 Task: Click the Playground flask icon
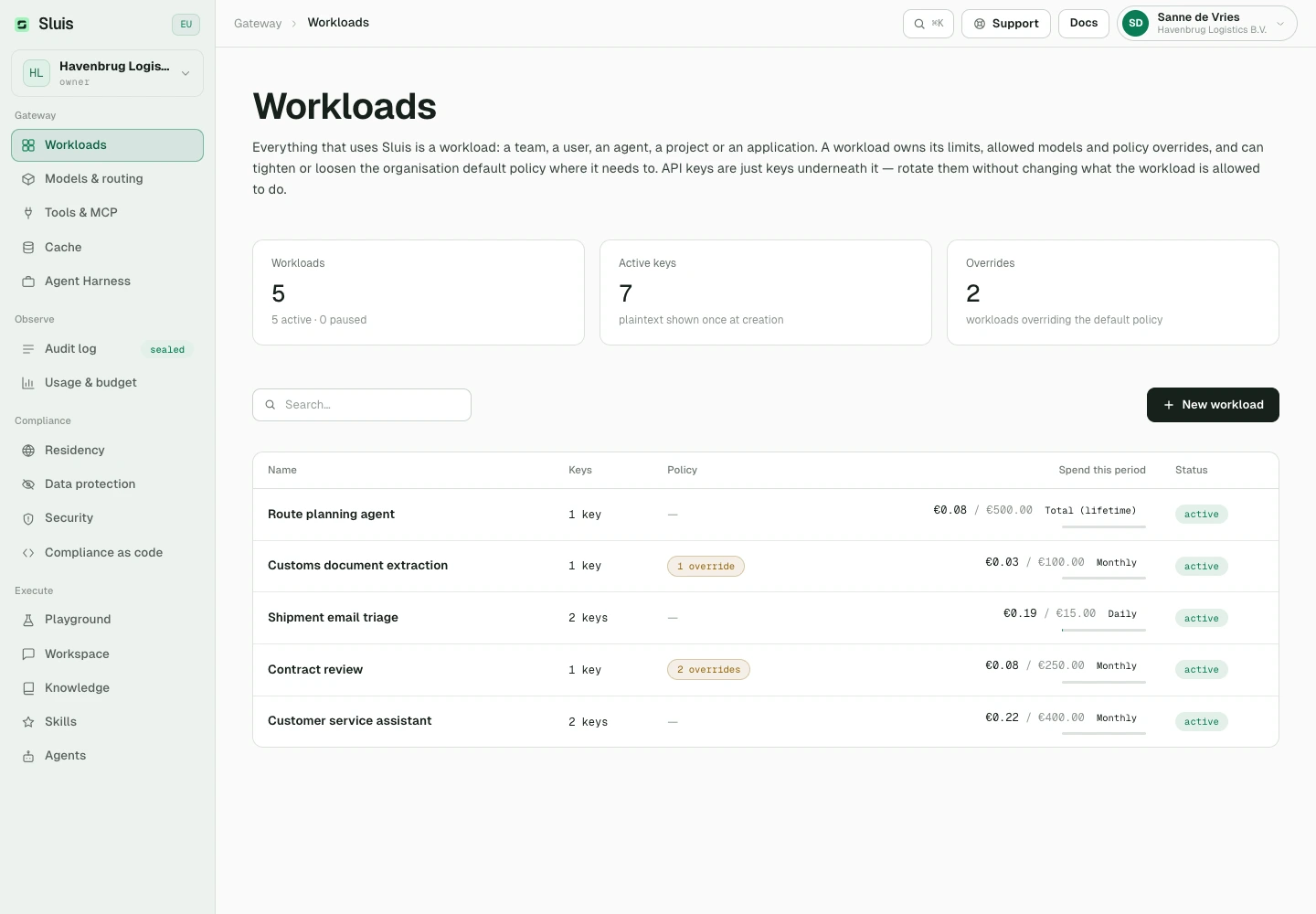28,620
